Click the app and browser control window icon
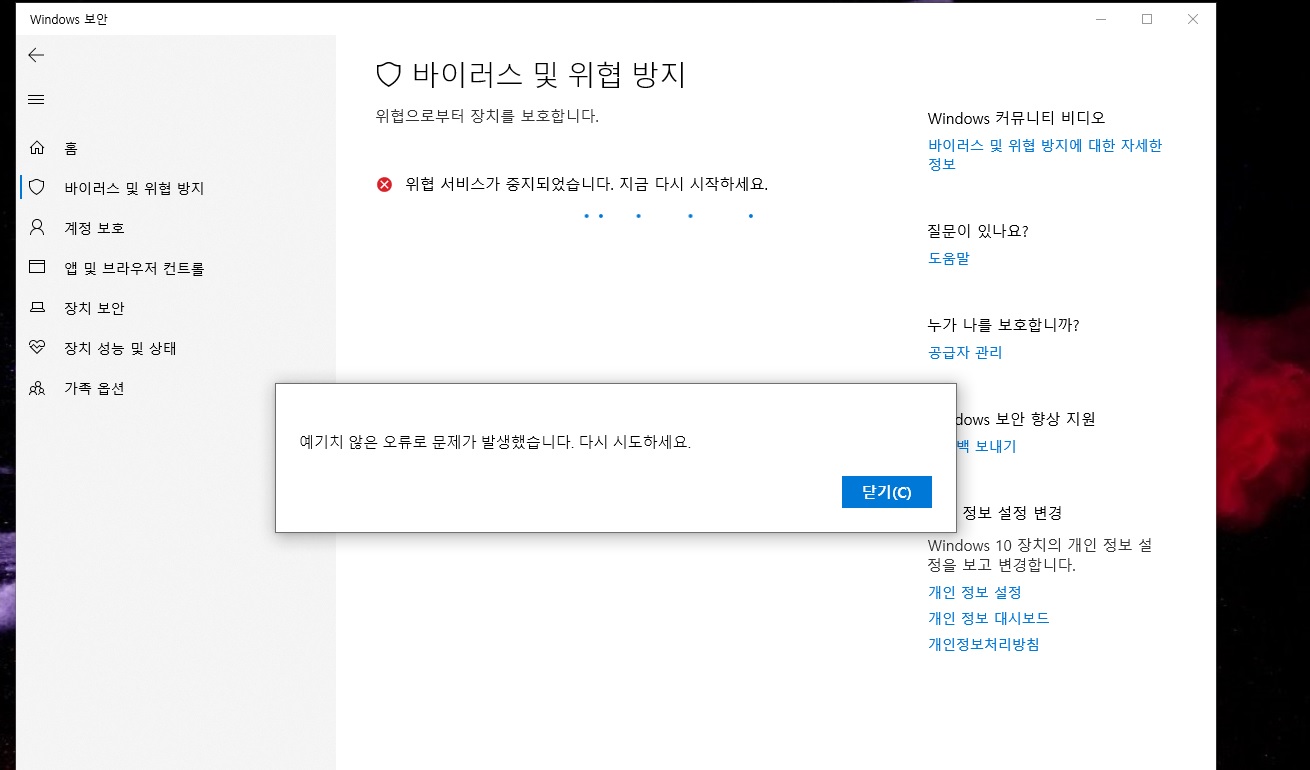Image resolution: width=1310 pixels, height=770 pixels. point(37,267)
